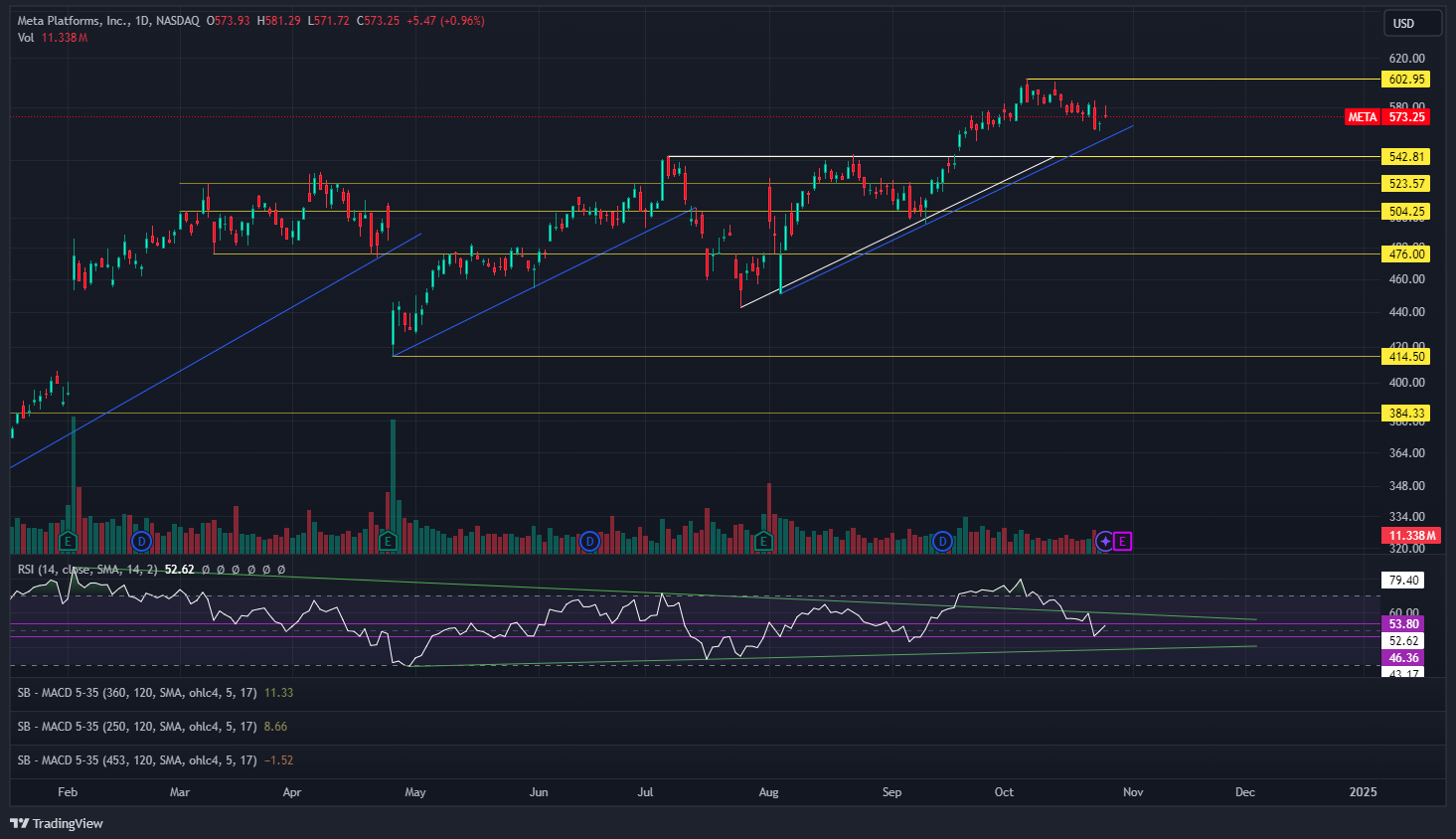Click the dividend marker in mid-September
Screen dimensions: 1456x839
pos(942,542)
